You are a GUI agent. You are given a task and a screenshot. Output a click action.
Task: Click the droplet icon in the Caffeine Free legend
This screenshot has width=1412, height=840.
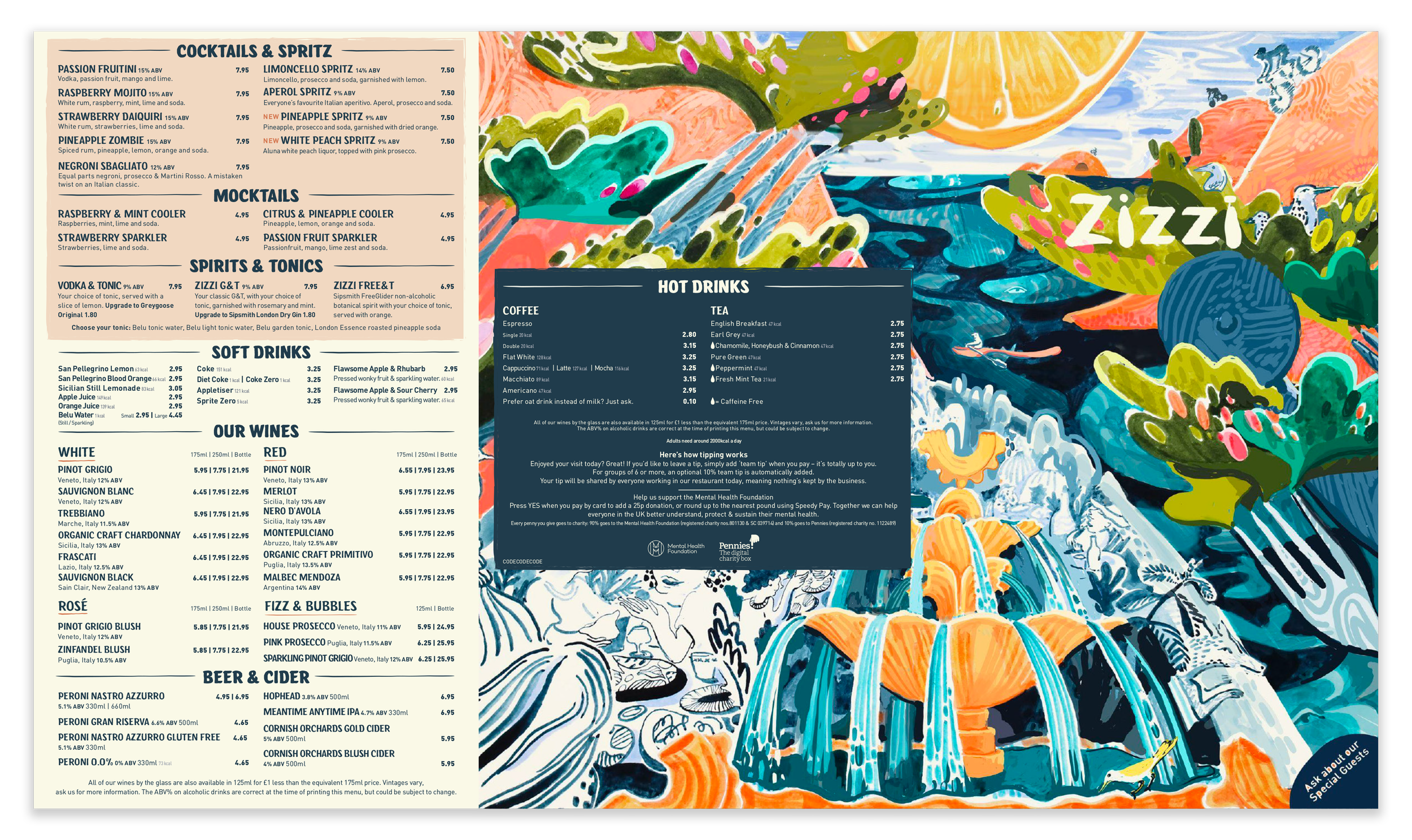click(x=713, y=401)
